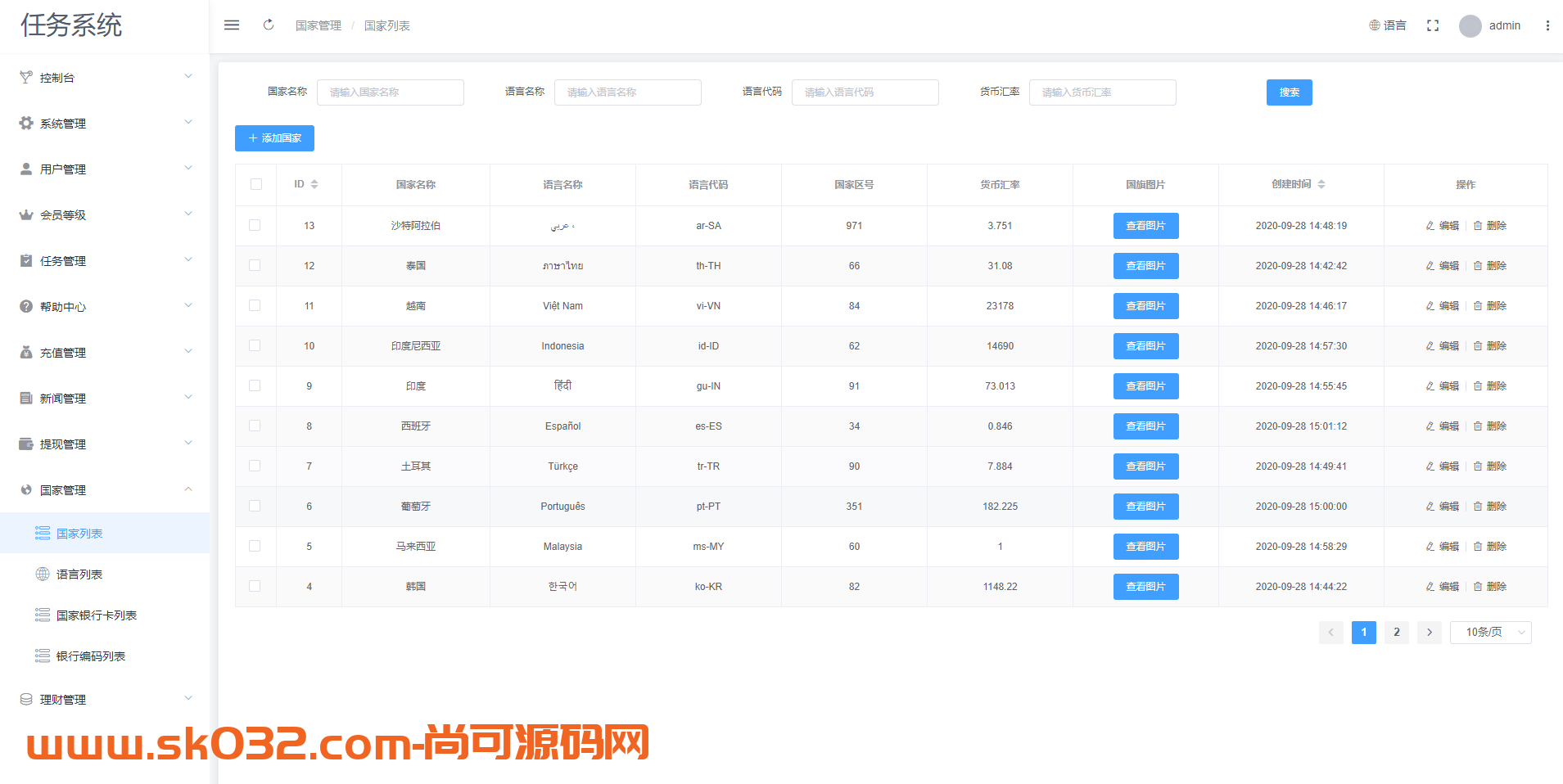Click the 新闻管理 news icon
Viewport: 1563px width, 784px height.
point(26,398)
